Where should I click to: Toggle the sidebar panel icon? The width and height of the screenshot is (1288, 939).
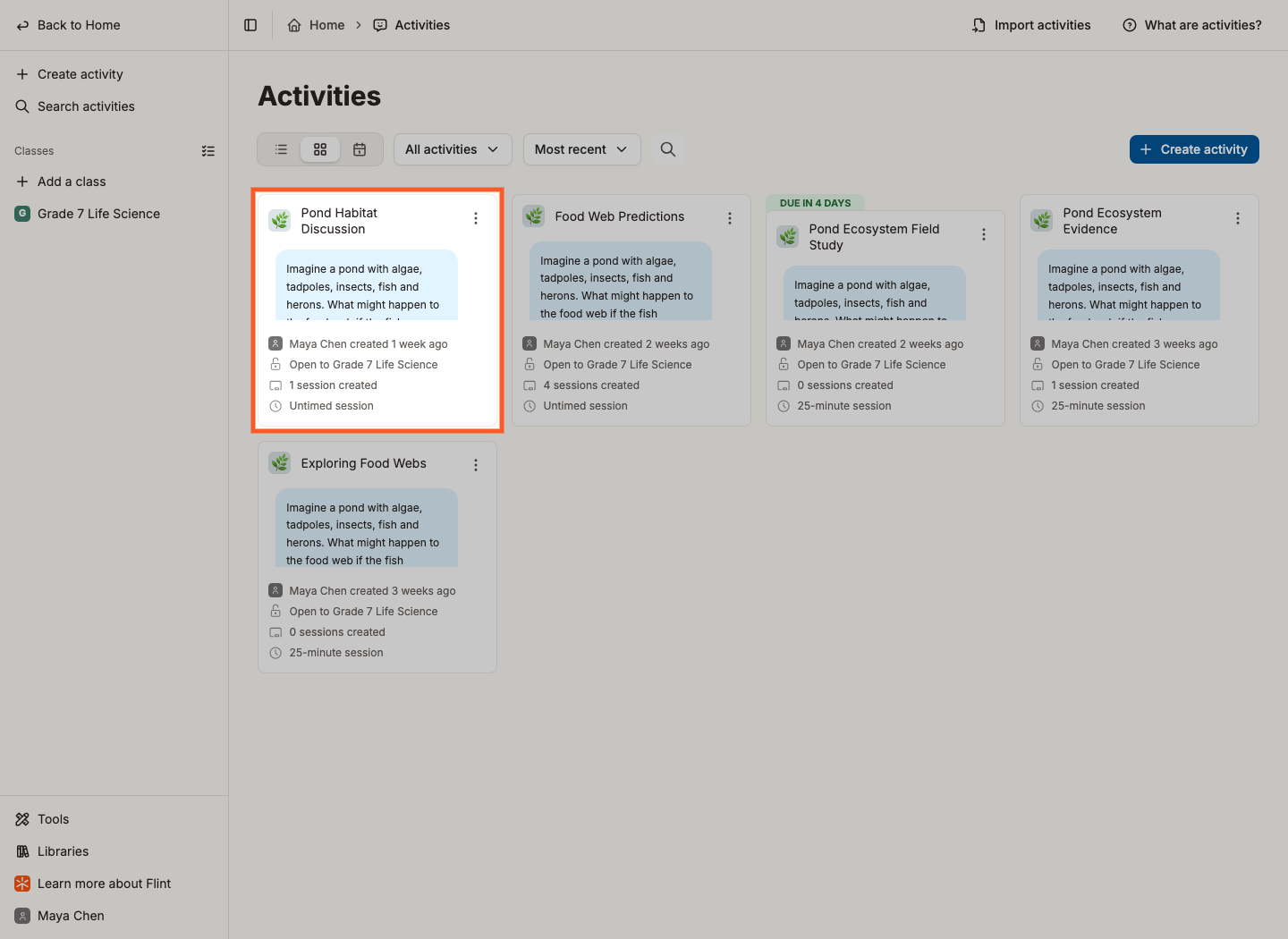pos(250,25)
